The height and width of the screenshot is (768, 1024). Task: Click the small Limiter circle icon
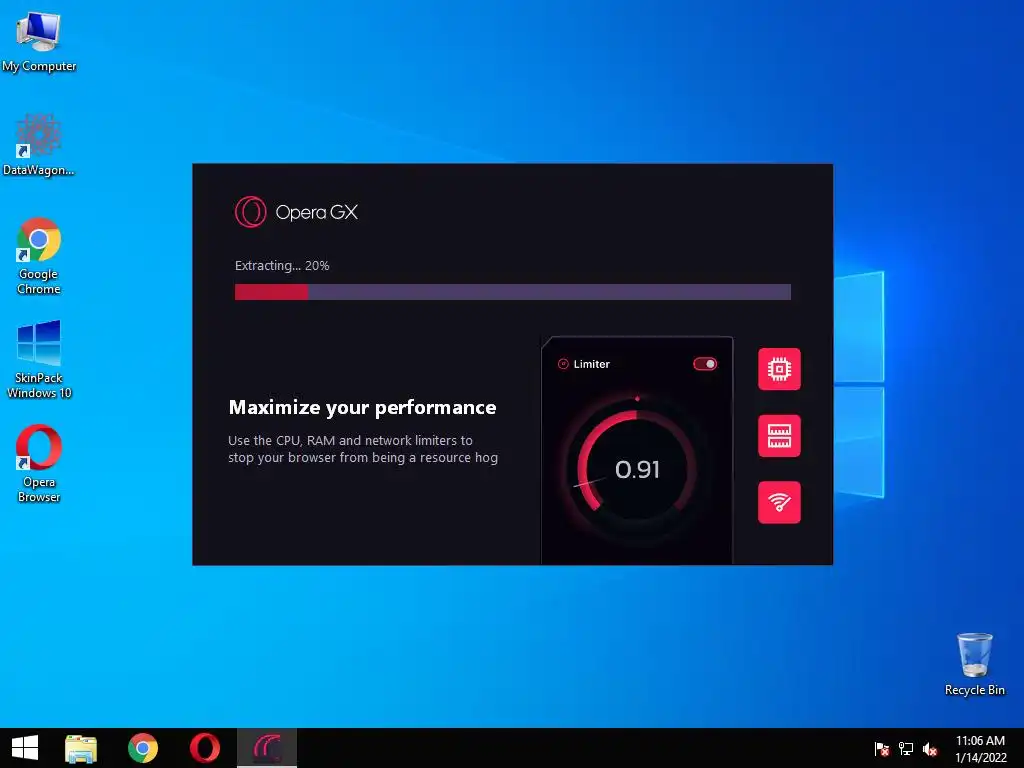pyautogui.click(x=563, y=364)
